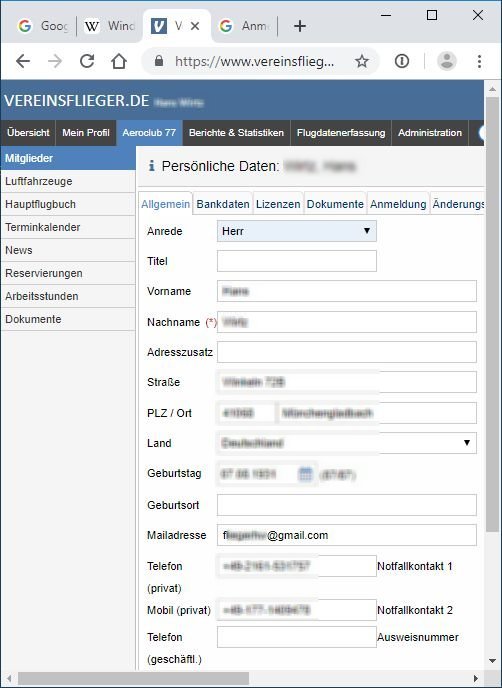Open the browser home page icon

[x=119, y=61]
